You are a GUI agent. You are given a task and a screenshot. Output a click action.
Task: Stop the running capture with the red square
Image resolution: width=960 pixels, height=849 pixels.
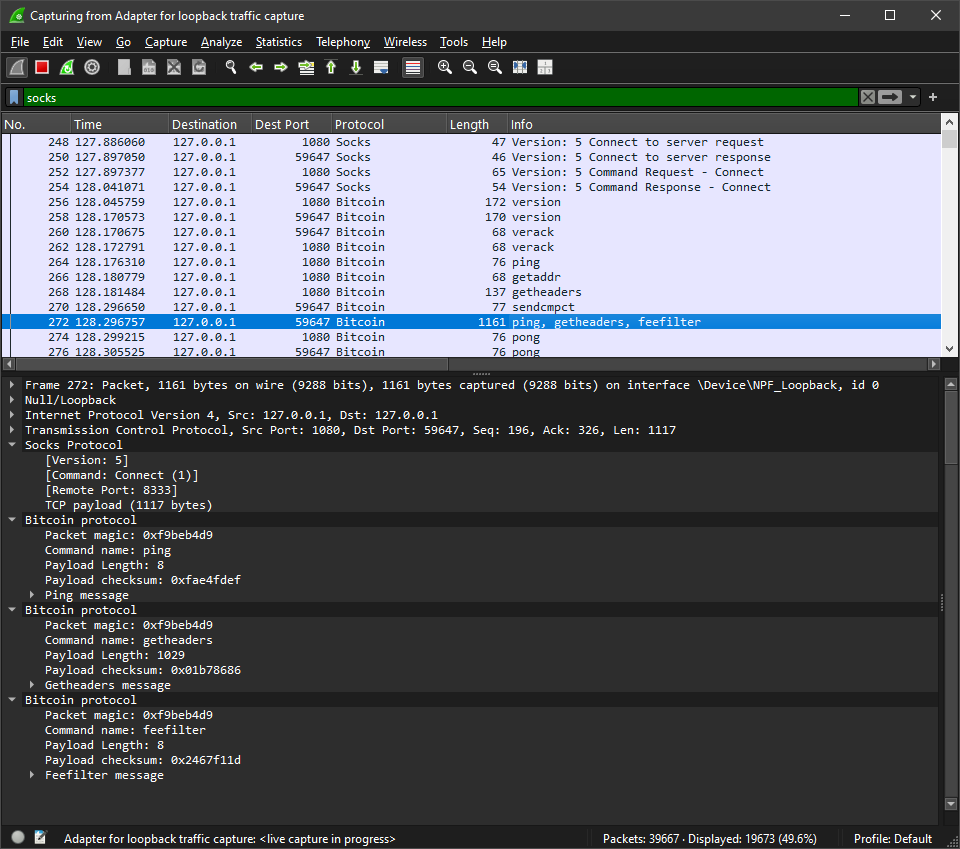(42, 67)
